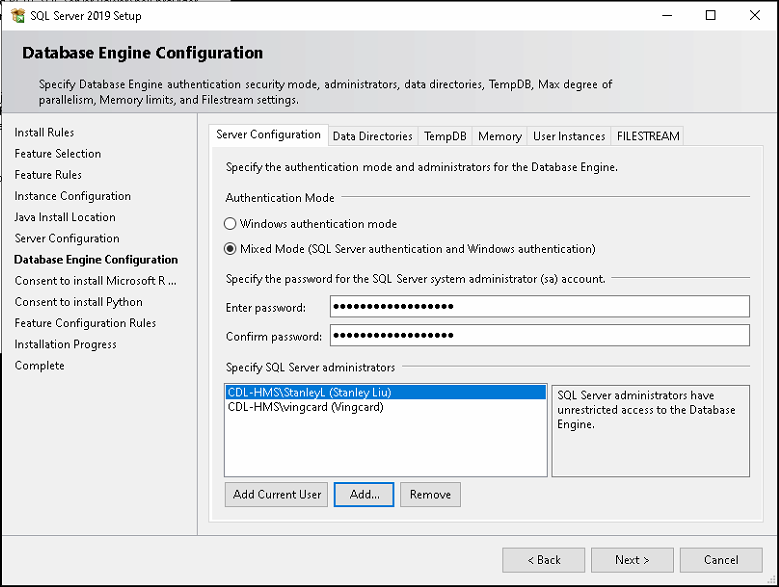Select CDL-HMS\StanleyL administrator entry
The width and height of the screenshot is (779, 587).
coord(386,392)
